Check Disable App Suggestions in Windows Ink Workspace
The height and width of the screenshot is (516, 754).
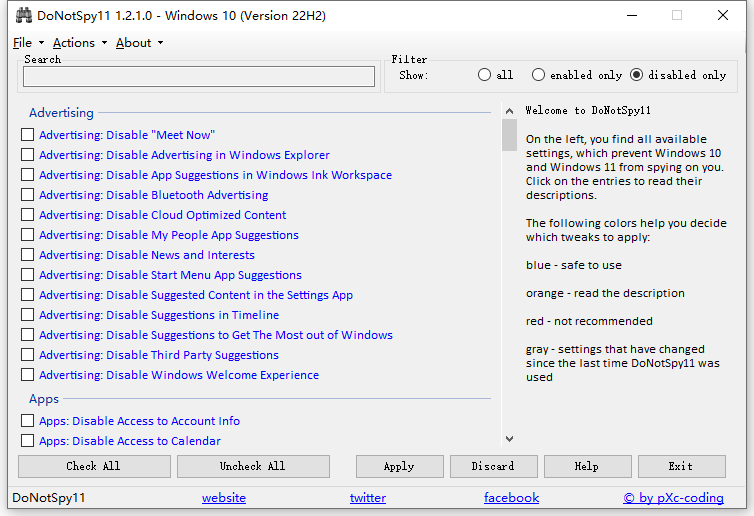click(x=27, y=175)
